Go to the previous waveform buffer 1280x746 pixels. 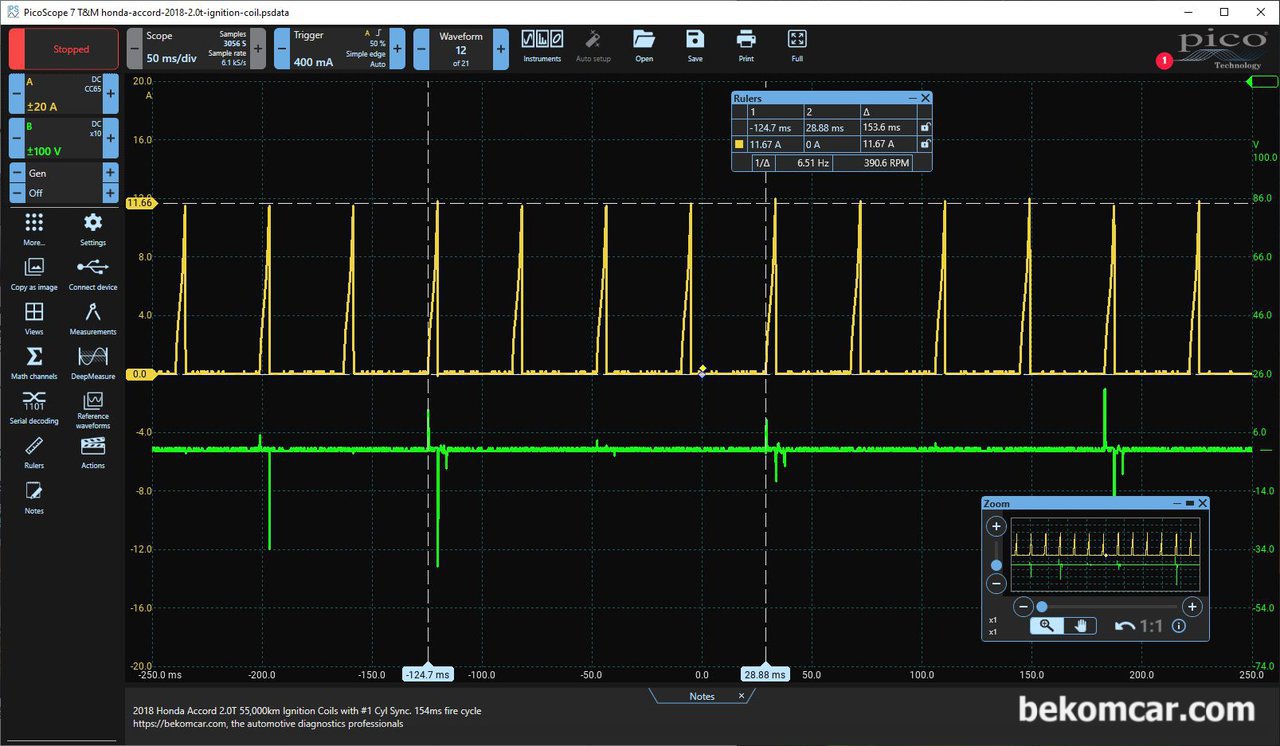tap(421, 49)
